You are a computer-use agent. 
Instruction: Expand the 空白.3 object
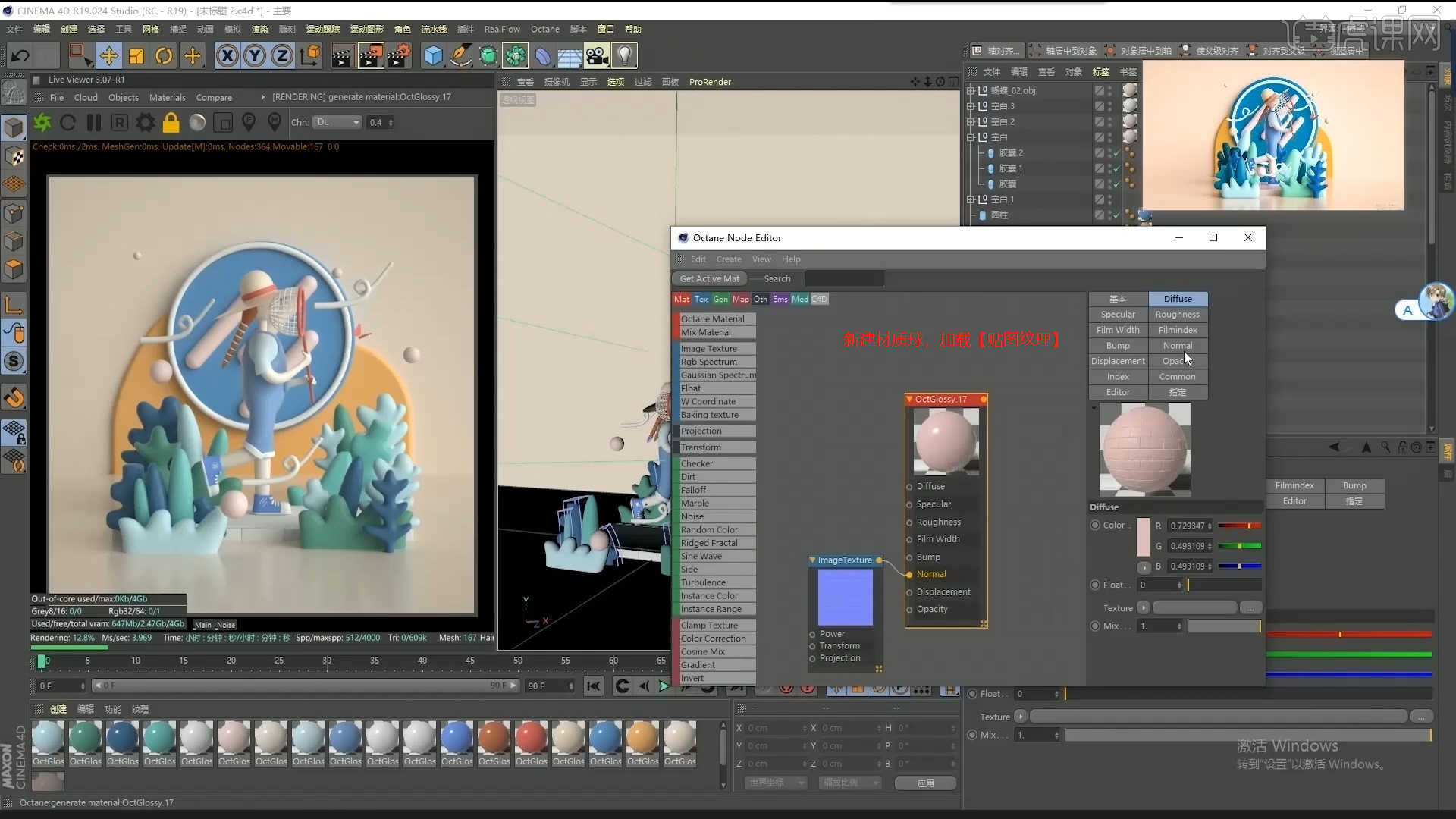(x=970, y=106)
